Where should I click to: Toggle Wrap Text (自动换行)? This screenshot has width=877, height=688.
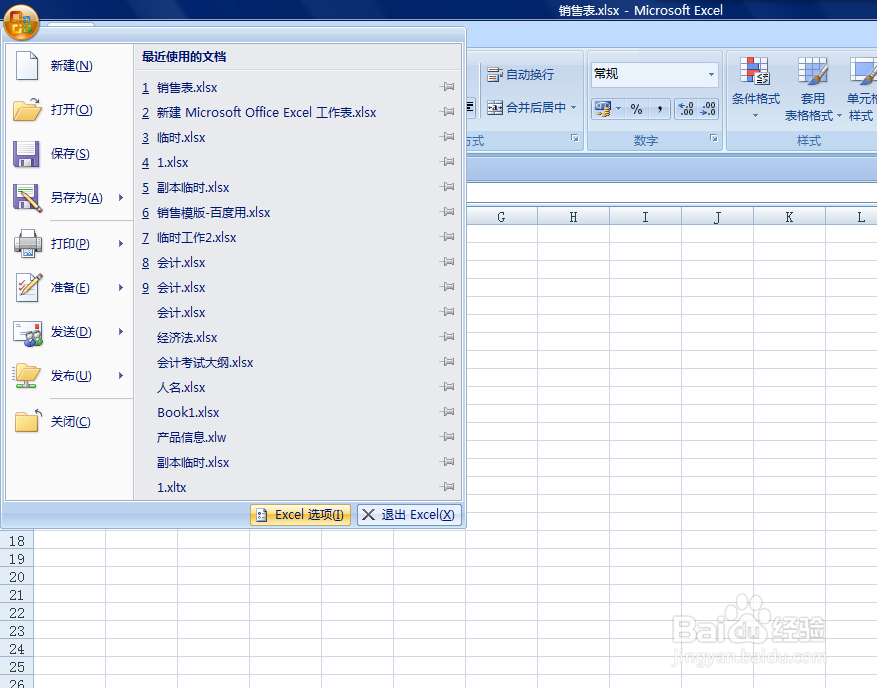tap(520, 74)
